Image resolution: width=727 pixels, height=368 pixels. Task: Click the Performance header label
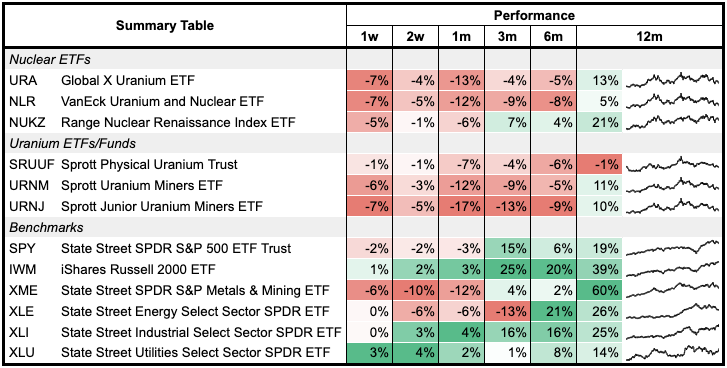tap(534, 15)
